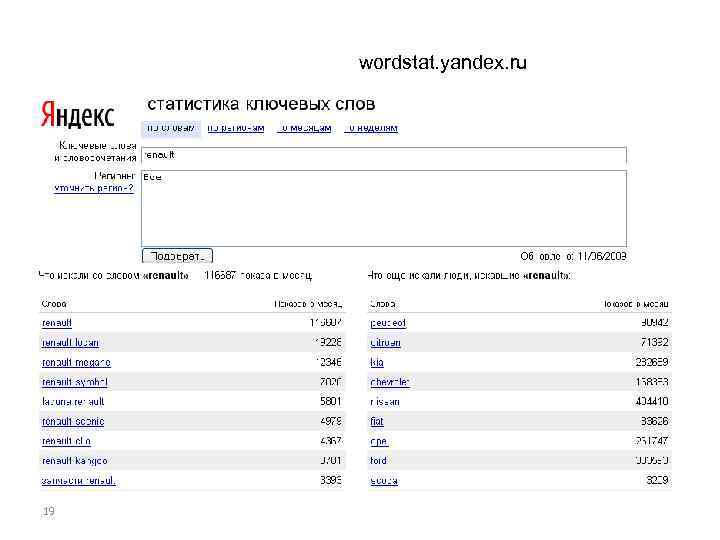Click 'Показов в месяц' header of left table
720x540 pixels.
pyautogui.click(x=308, y=304)
